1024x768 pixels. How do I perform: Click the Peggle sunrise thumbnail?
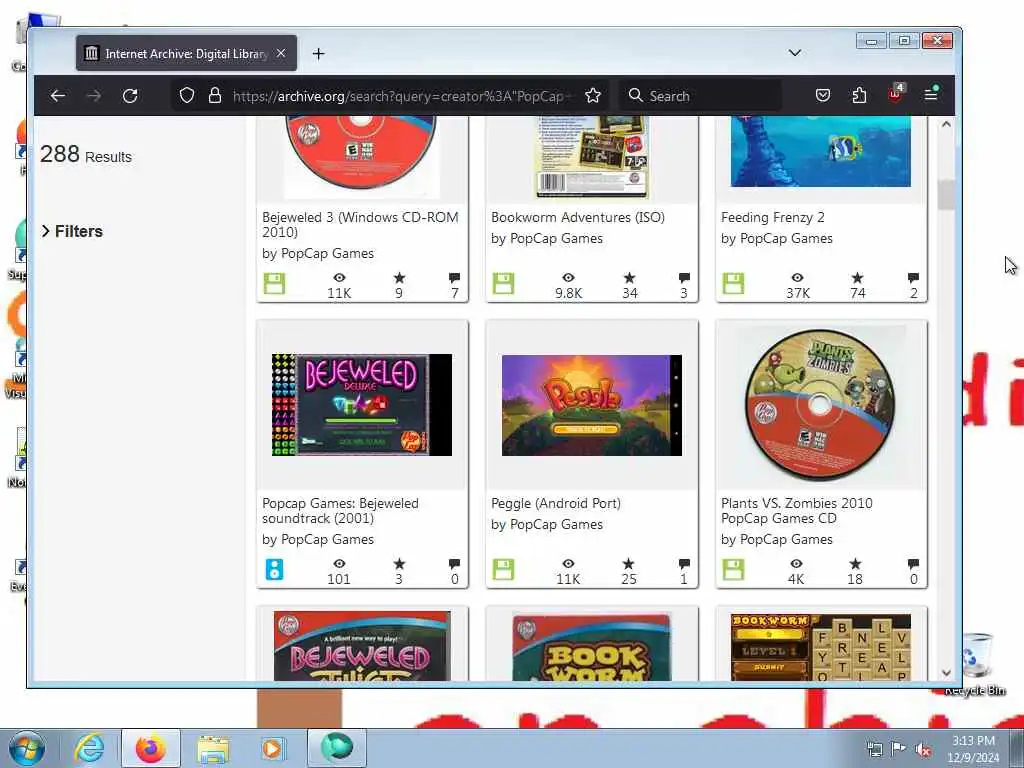[x=592, y=405]
